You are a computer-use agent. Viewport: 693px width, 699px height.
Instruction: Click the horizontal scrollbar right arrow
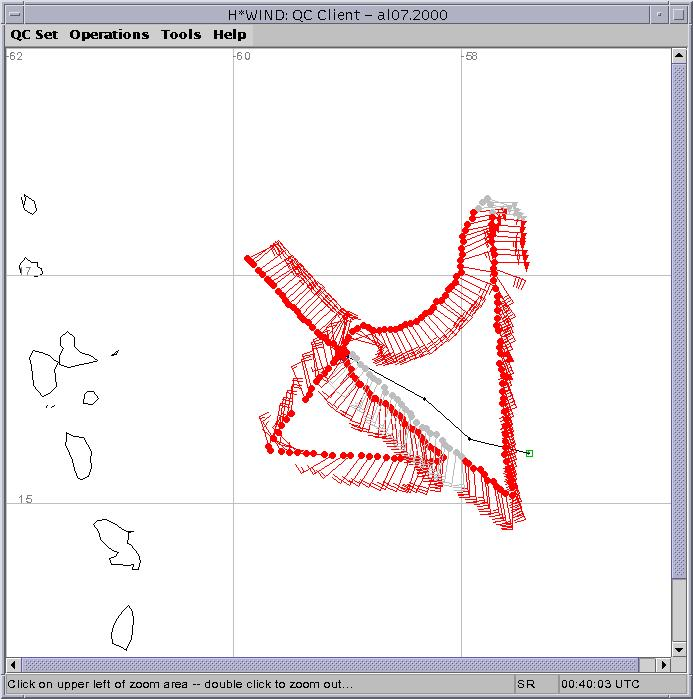(664, 665)
